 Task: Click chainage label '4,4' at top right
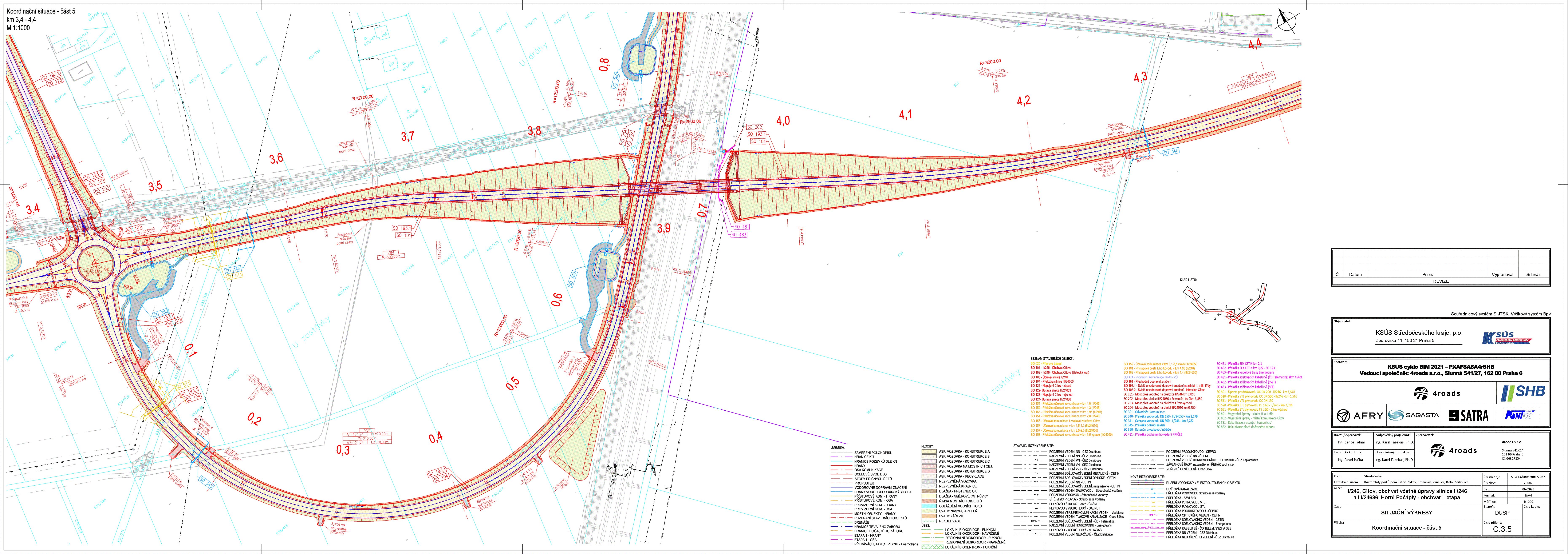click(x=1255, y=44)
